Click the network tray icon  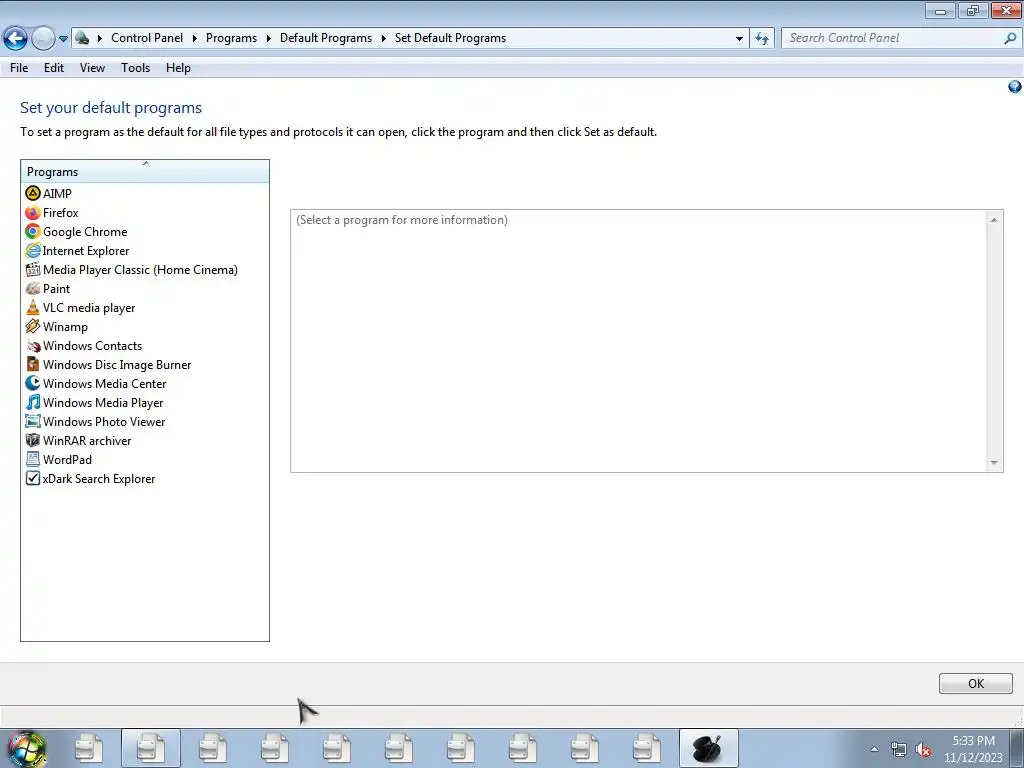[x=899, y=750]
